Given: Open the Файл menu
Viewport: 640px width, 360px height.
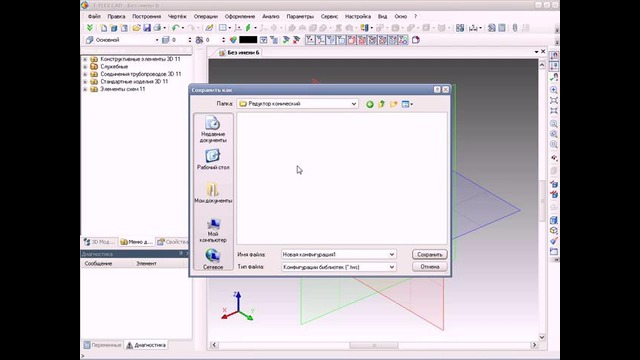Looking at the screenshot, I should pyautogui.click(x=94, y=16).
